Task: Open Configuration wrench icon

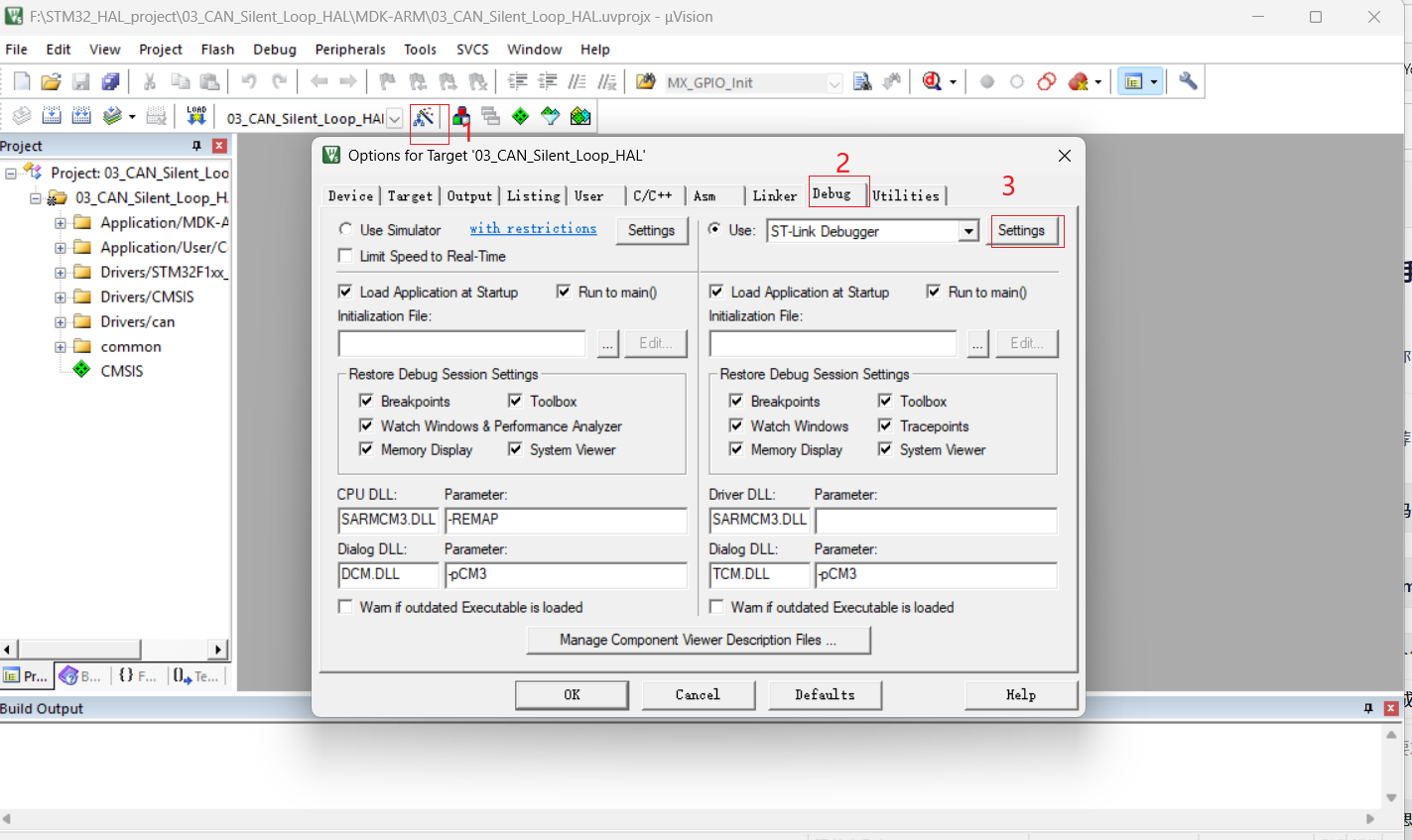Action: [1188, 82]
